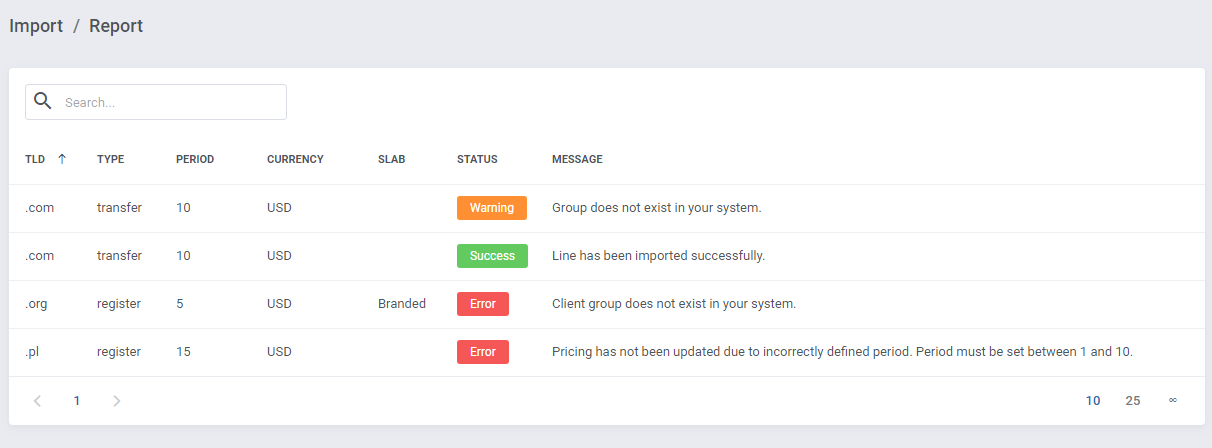Click the .org TLD cell

(x=36, y=304)
